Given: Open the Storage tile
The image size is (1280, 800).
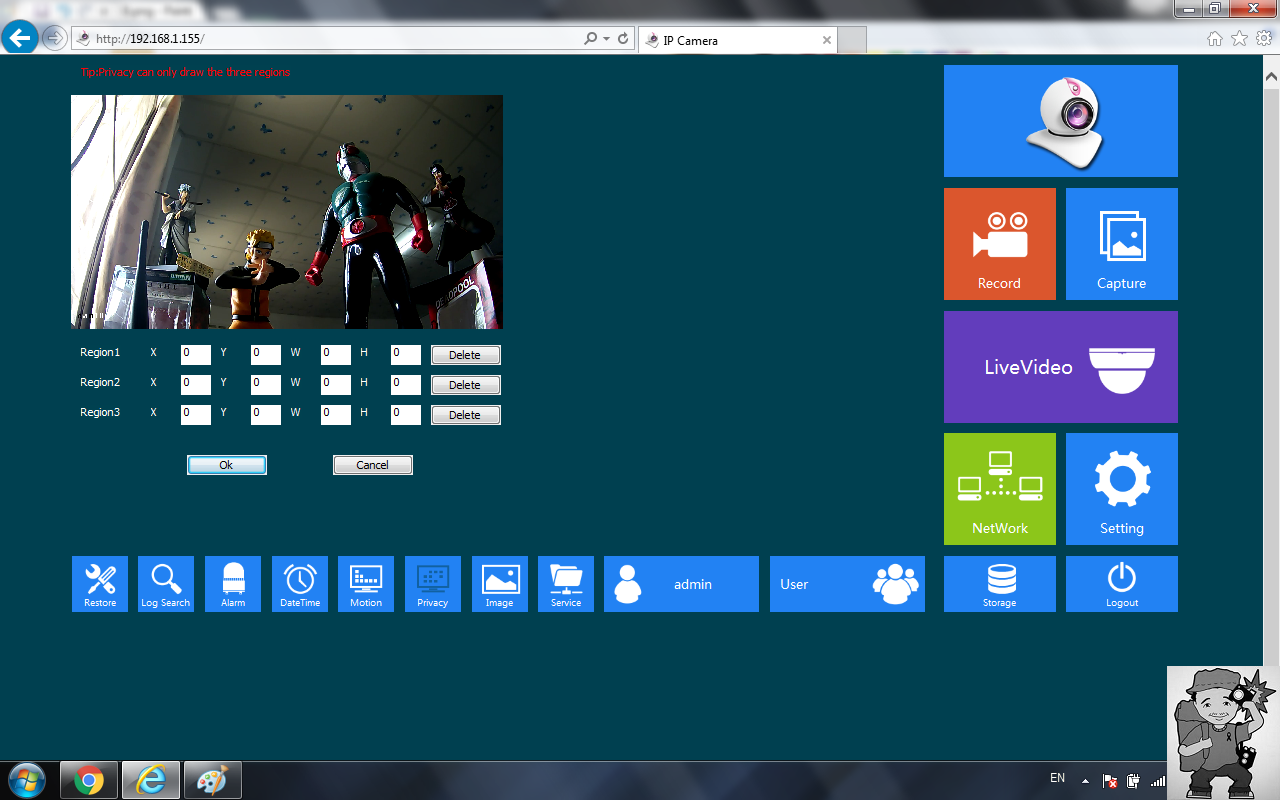Looking at the screenshot, I should pos(999,584).
